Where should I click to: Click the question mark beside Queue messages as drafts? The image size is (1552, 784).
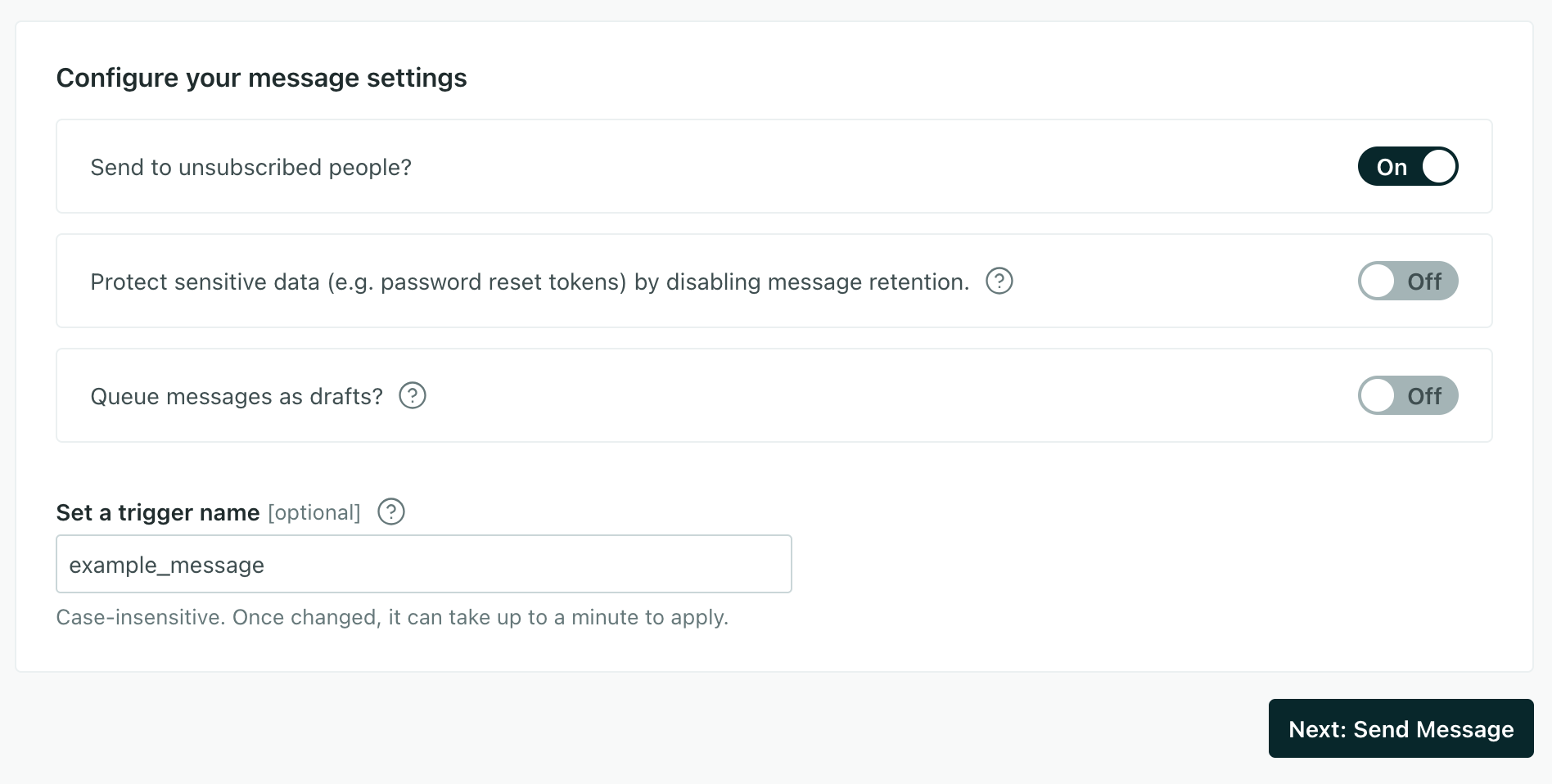click(413, 395)
